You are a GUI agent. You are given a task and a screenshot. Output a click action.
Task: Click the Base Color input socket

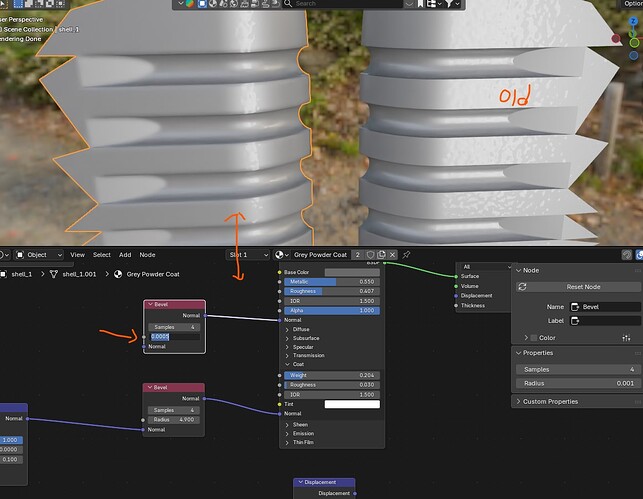pyautogui.click(x=280, y=272)
